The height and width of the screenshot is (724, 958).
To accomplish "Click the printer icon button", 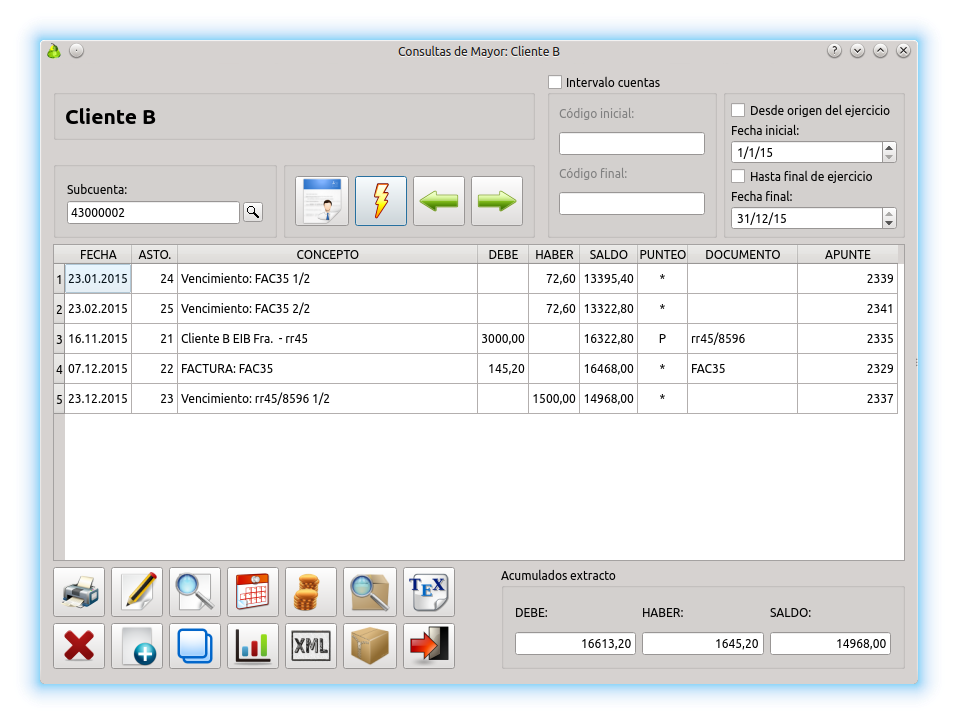I will click(x=79, y=592).
